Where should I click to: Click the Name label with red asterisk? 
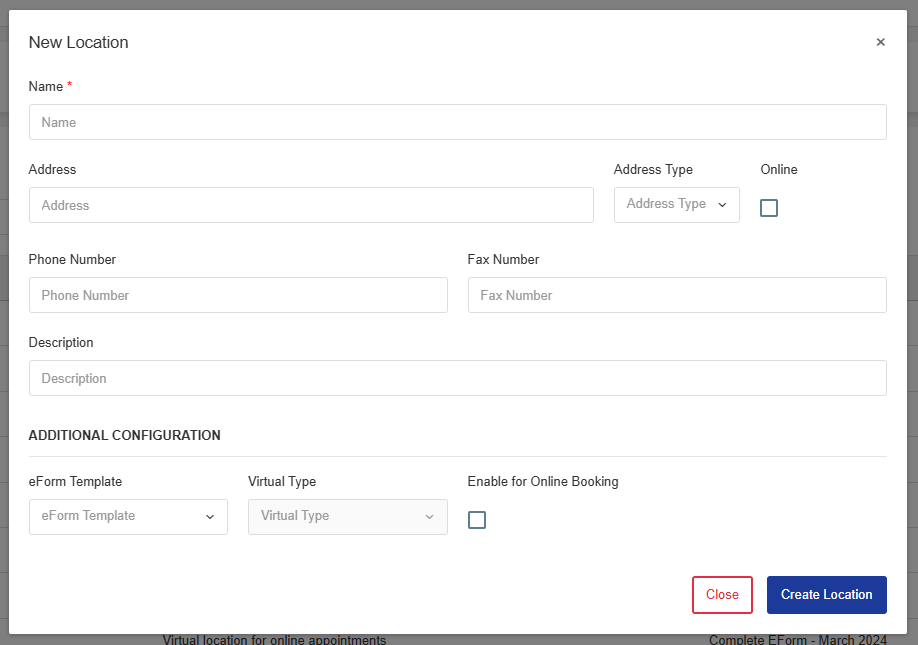pos(50,87)
